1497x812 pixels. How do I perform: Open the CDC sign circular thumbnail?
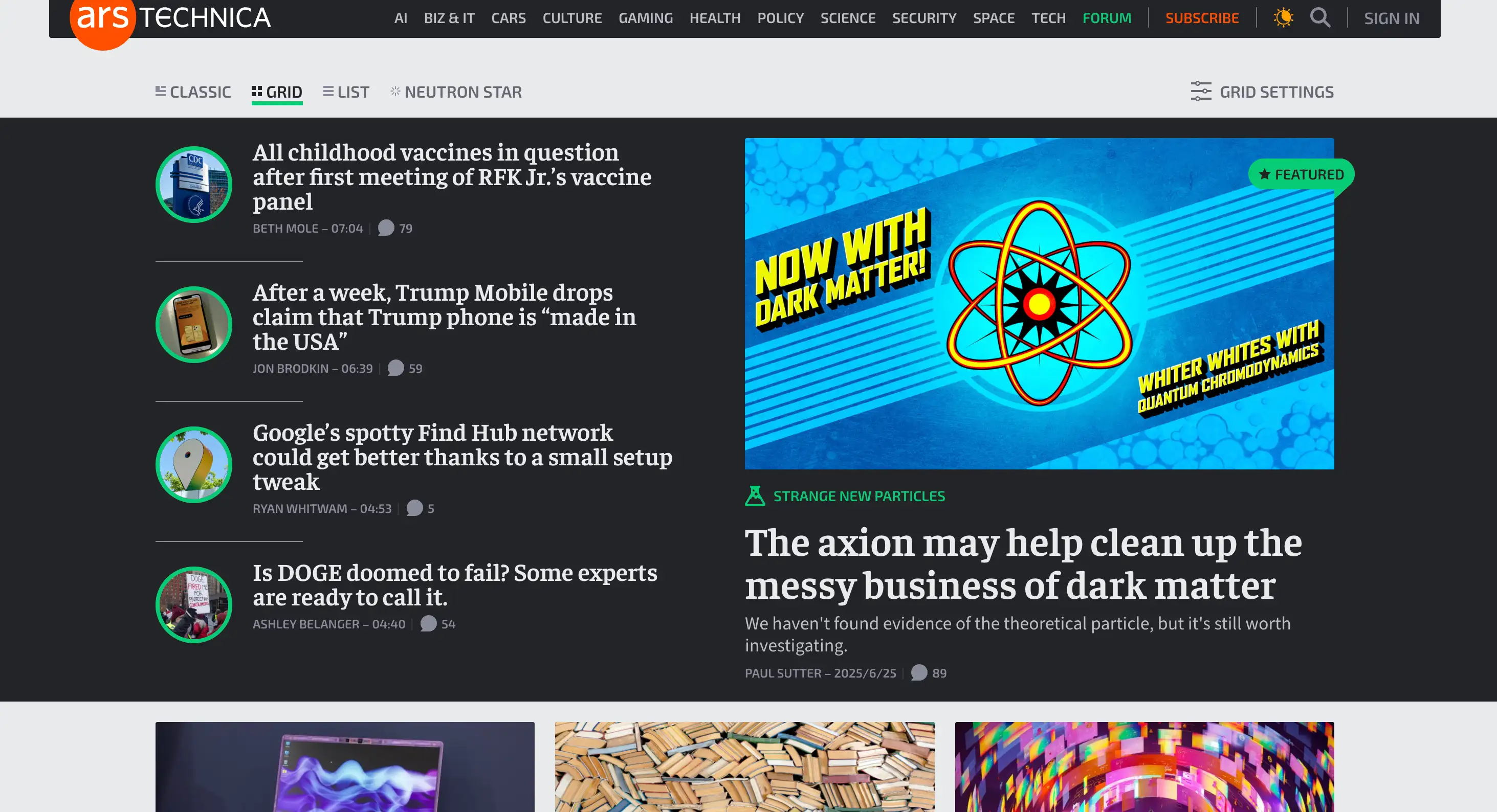point(193,185)
